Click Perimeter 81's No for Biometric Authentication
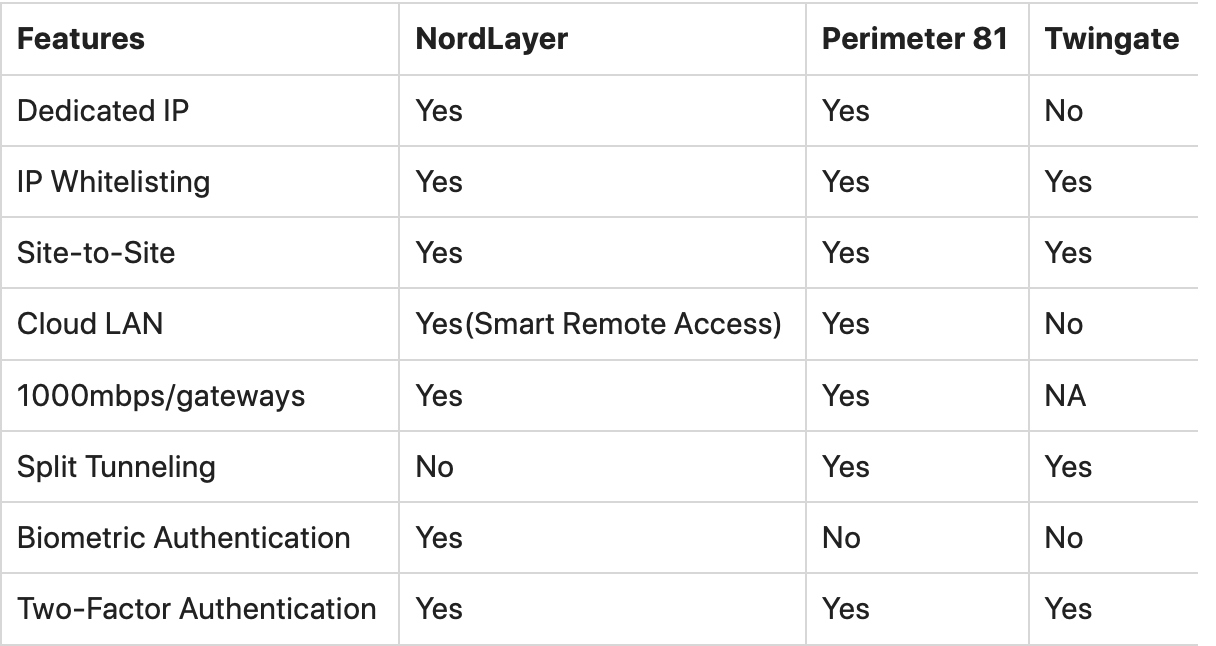The image size is (1216, 646). [x=841, y=537]
